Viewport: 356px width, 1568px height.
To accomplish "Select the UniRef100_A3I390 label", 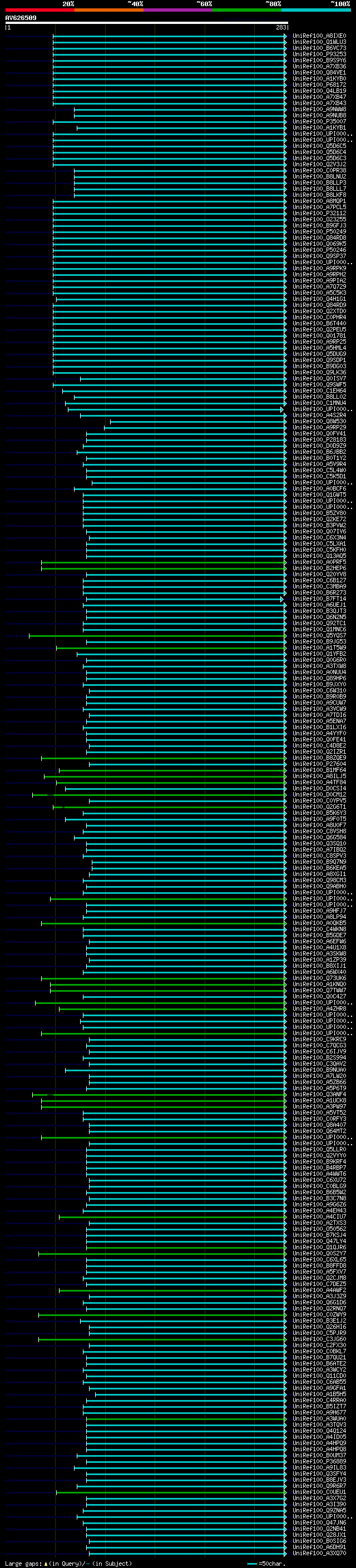I will 319,1504.
